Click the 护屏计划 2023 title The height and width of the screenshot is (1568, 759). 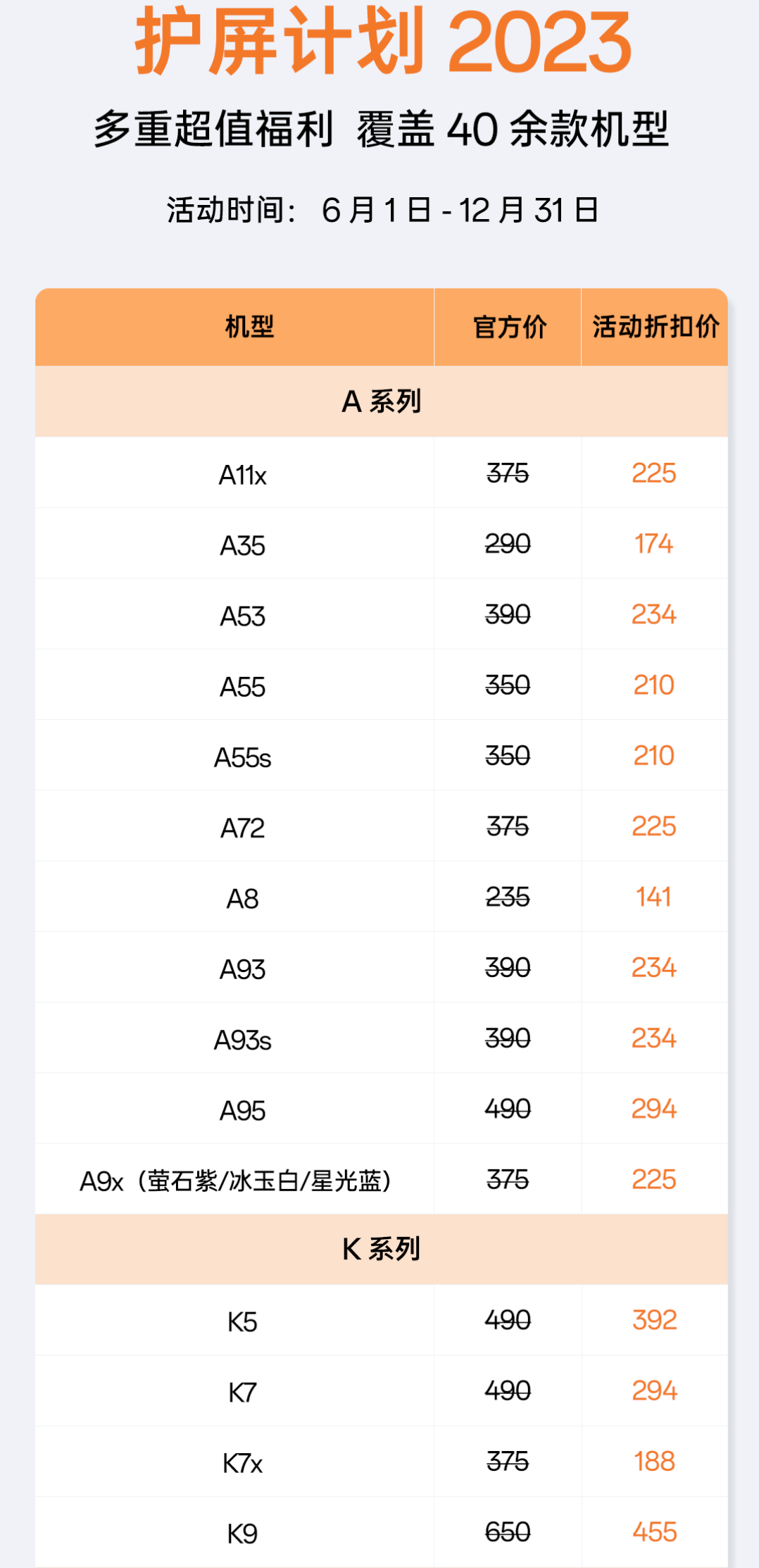click(383, 42)
